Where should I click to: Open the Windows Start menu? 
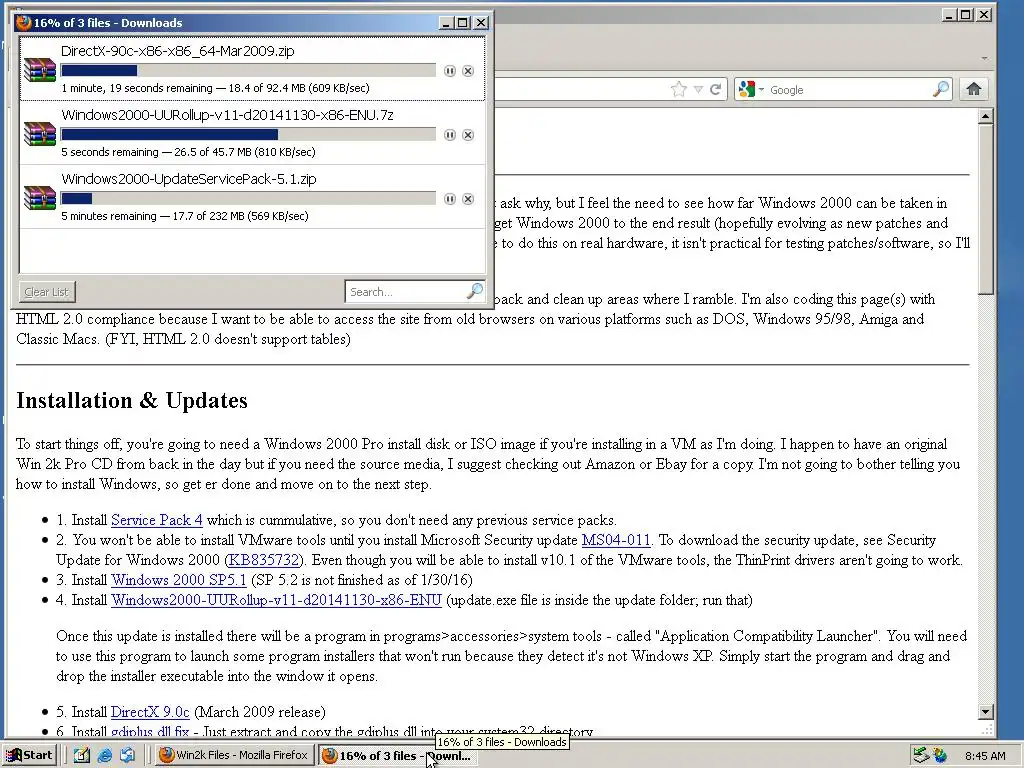(30, 756)
